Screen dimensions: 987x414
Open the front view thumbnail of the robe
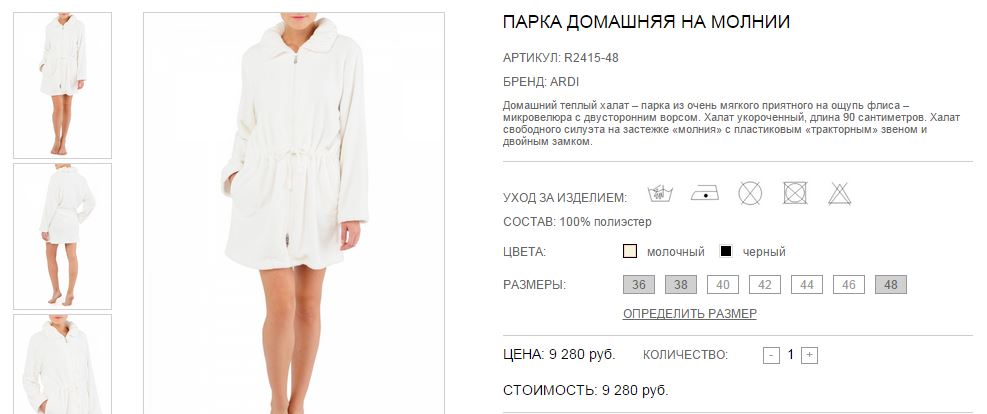click(x=62, y=85)
